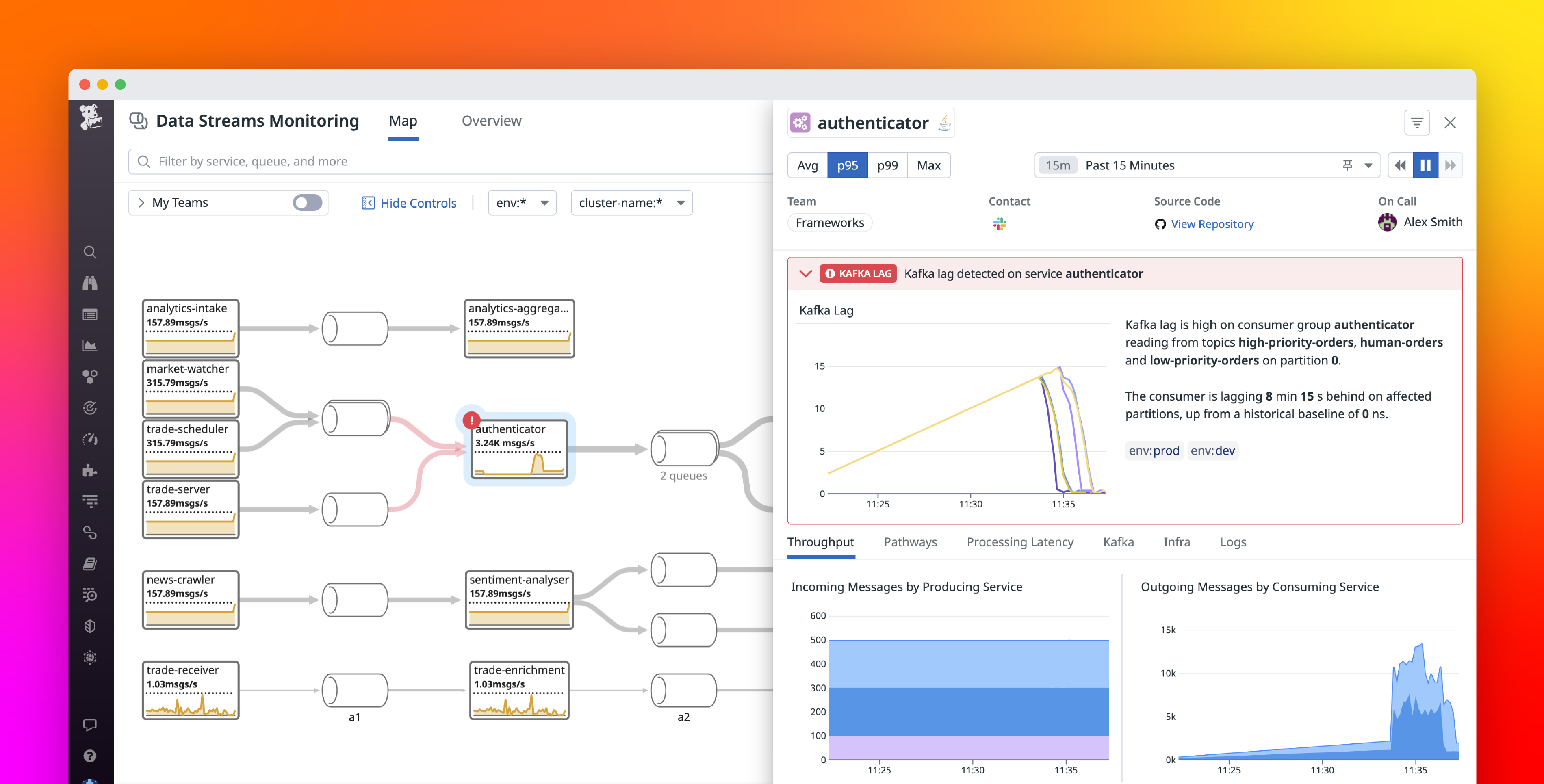Open the filter icon in the side panel
Viewport: 1544px width, 784px height.
[x=1417, y=122]
